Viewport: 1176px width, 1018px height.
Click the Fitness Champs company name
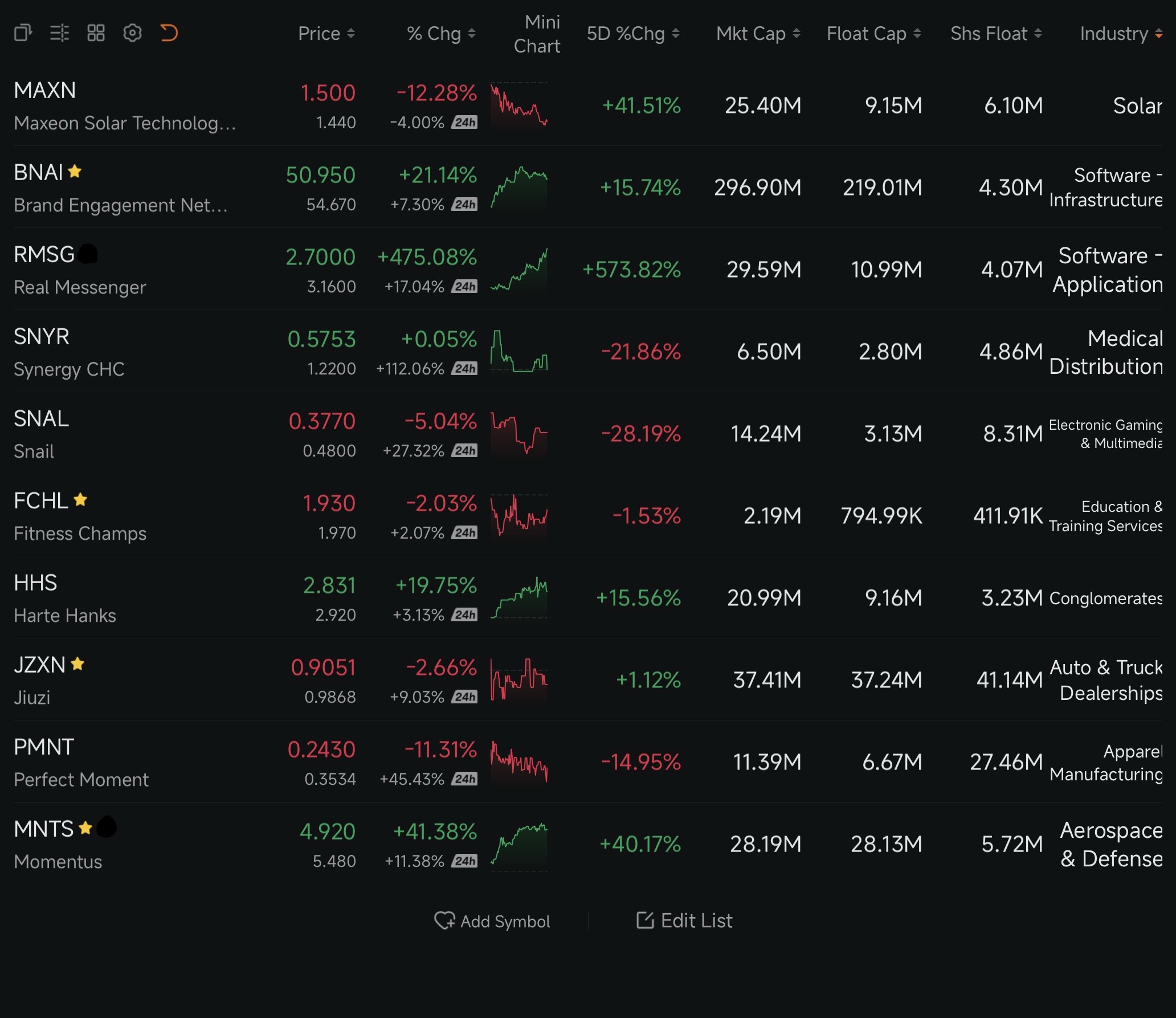[80, 534]
